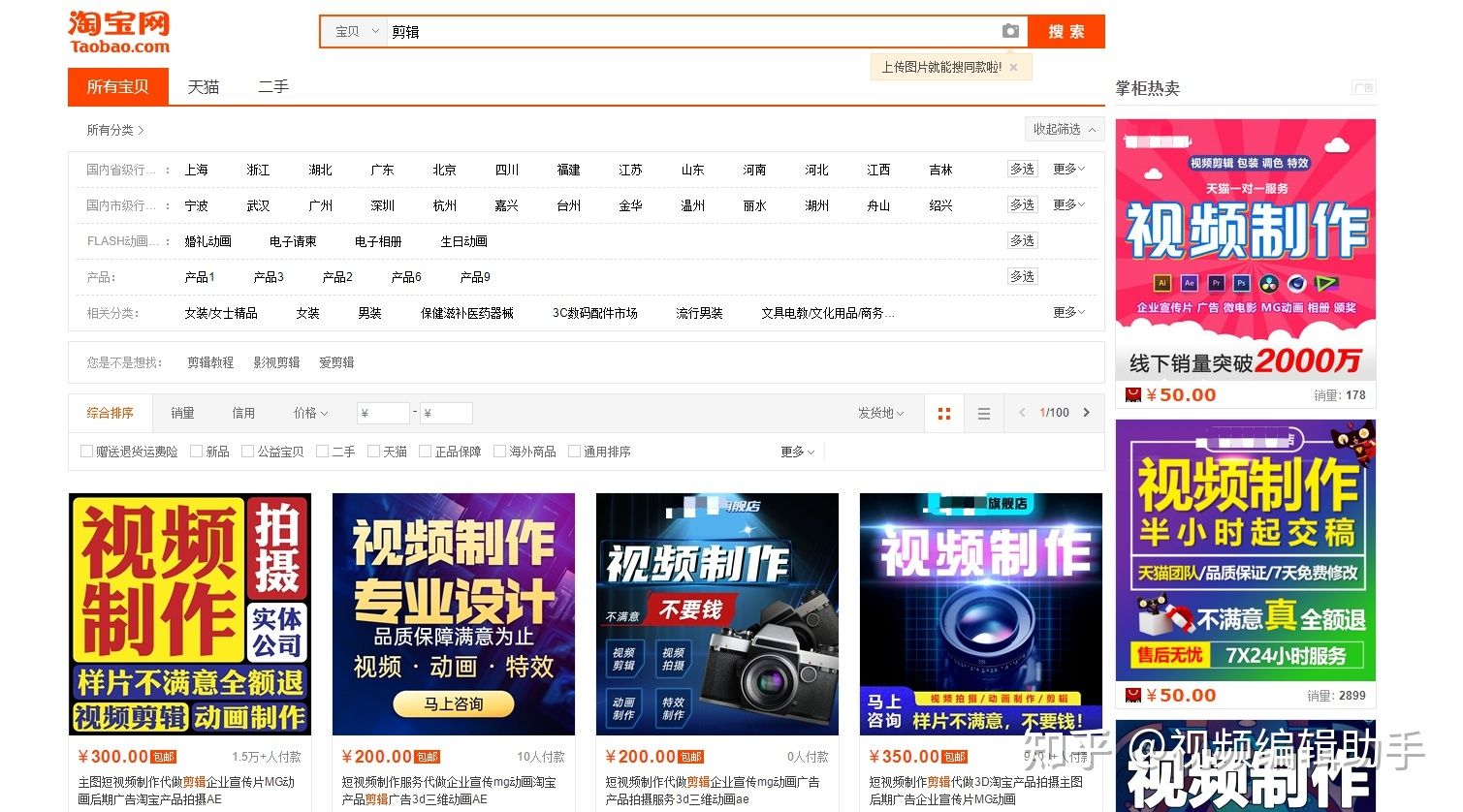Toggle the 海外商品 checkbox
Image resolution: width=1463 pixels, height=812 pixels.
[x=500, y=452]
